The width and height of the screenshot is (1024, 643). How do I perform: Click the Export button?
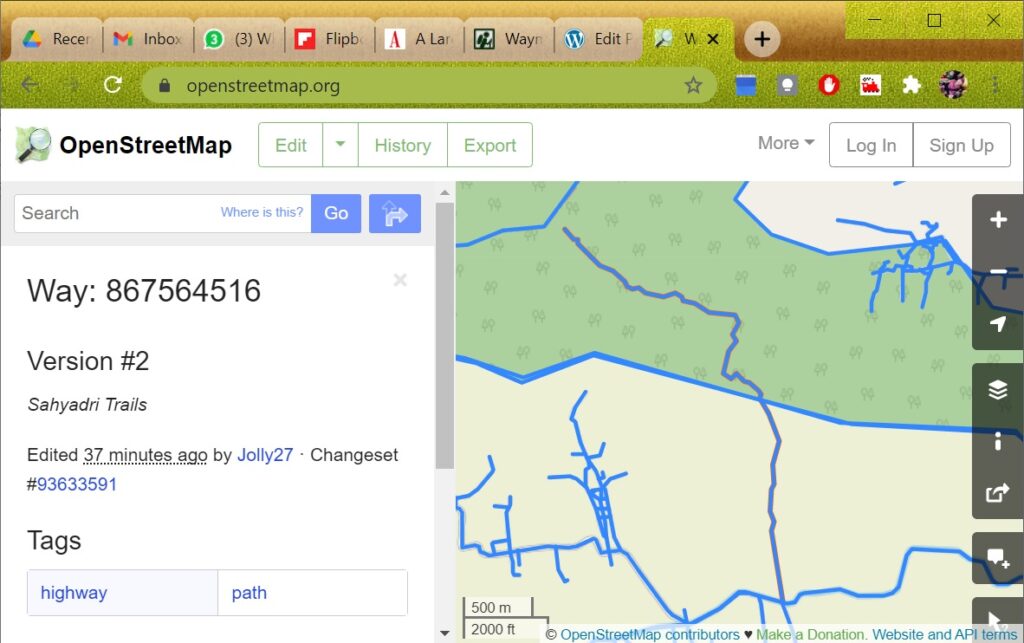[x=490, y=145]
